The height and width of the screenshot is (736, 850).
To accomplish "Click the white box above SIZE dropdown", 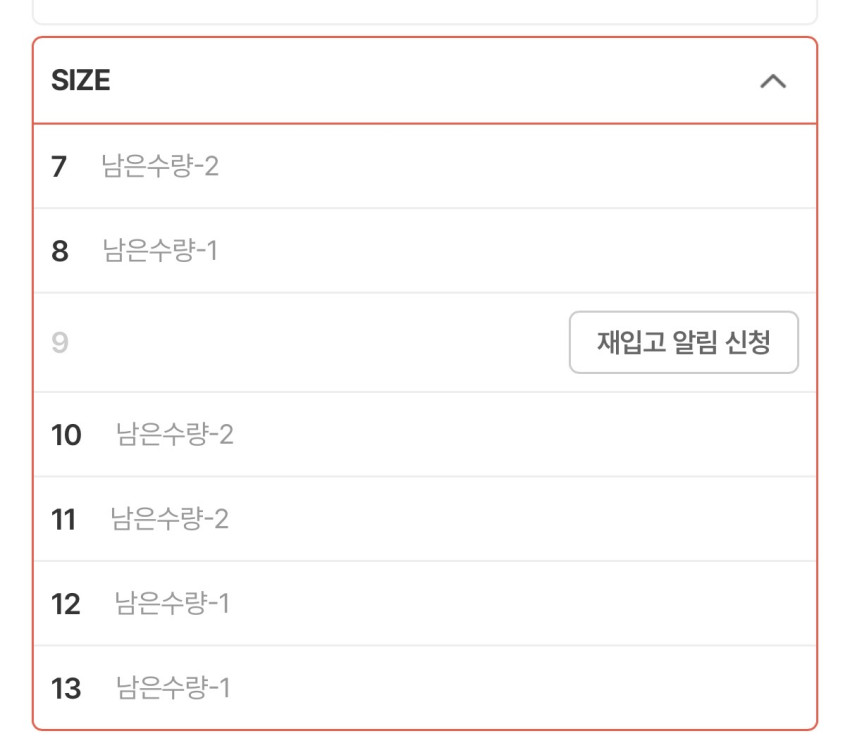I will pyautogui.click(x=424, y=12).
